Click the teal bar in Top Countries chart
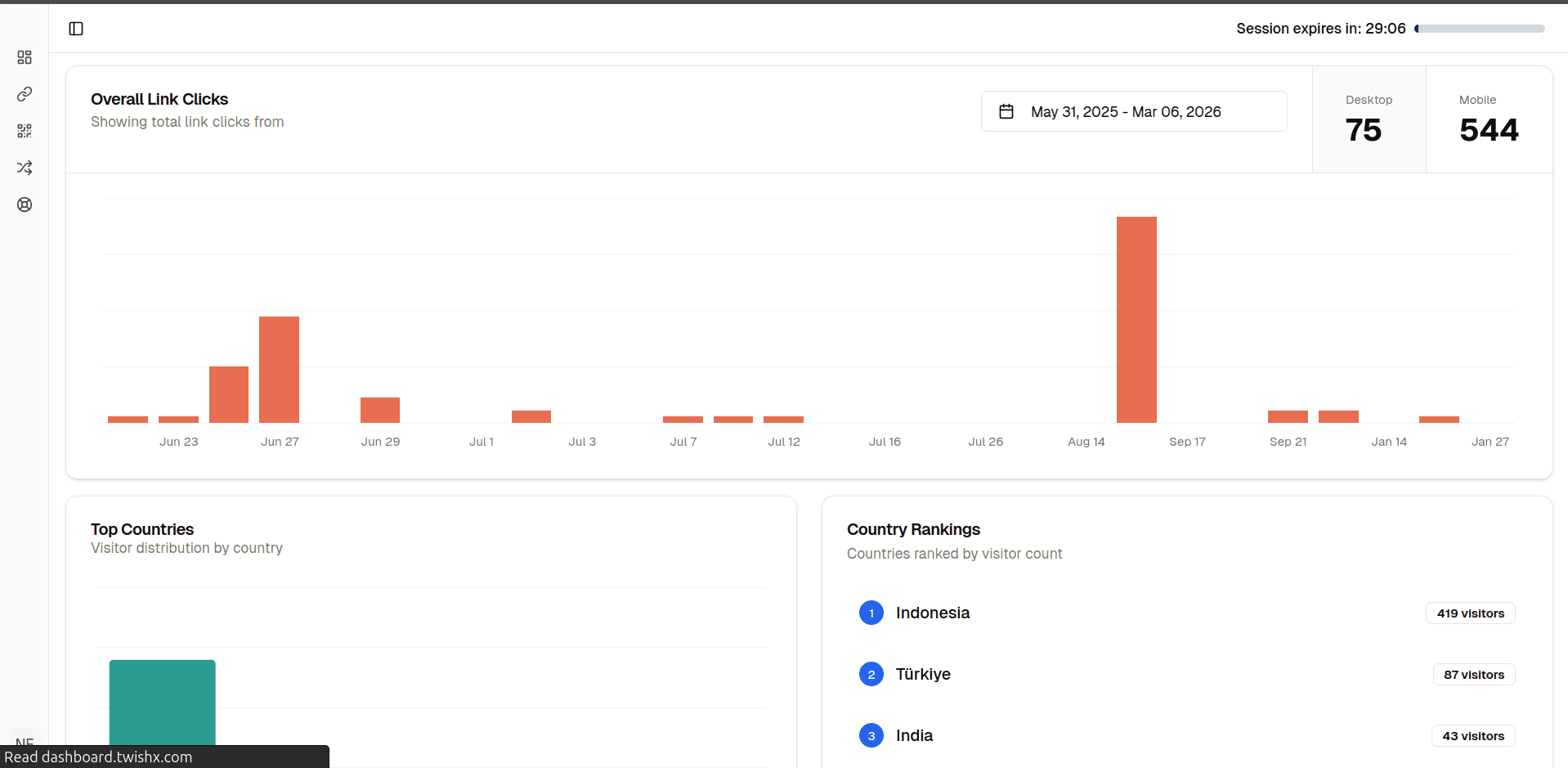 click(163, 703)
